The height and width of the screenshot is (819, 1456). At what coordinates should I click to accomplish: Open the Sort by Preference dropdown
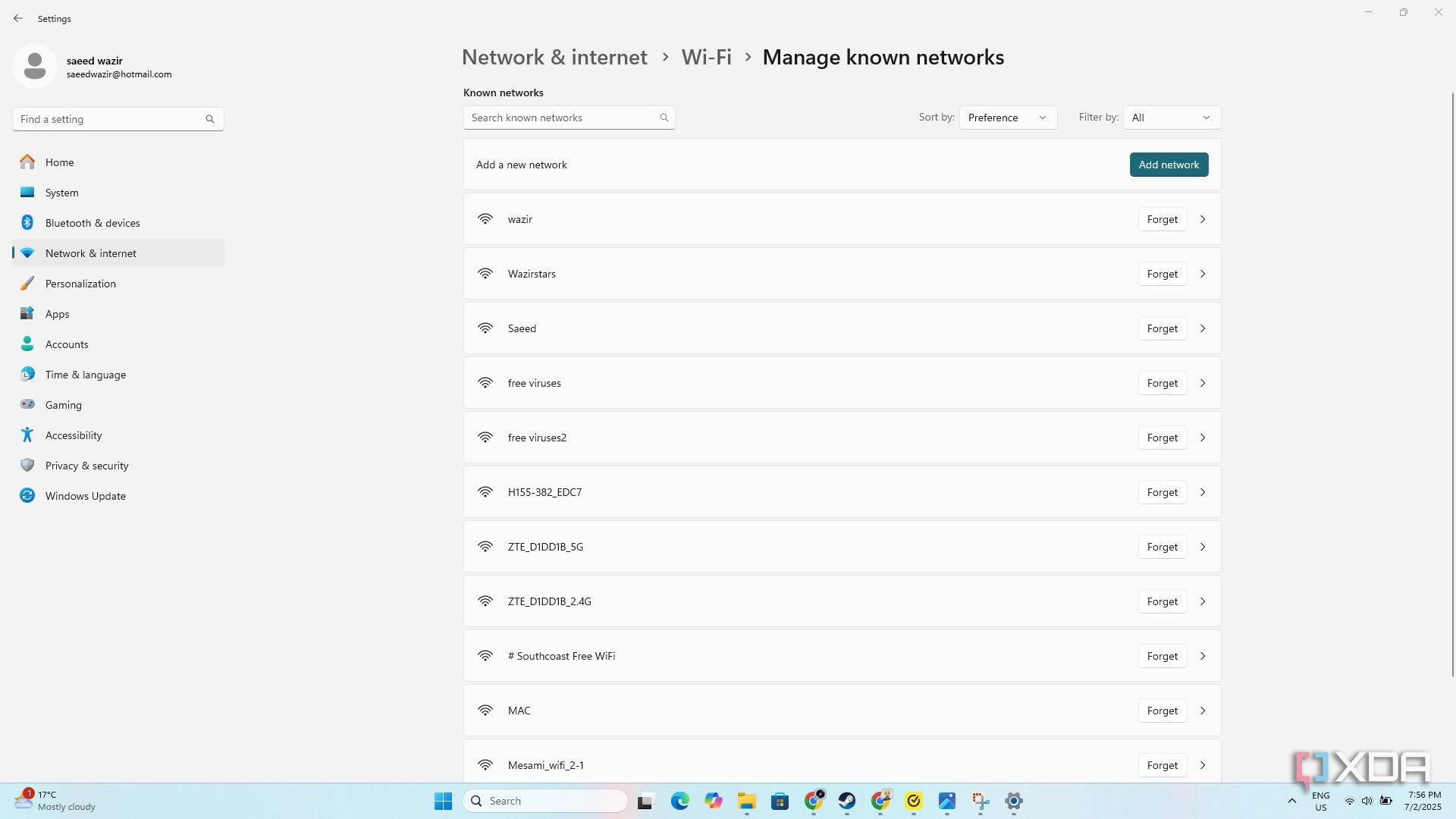[1008, 118]
